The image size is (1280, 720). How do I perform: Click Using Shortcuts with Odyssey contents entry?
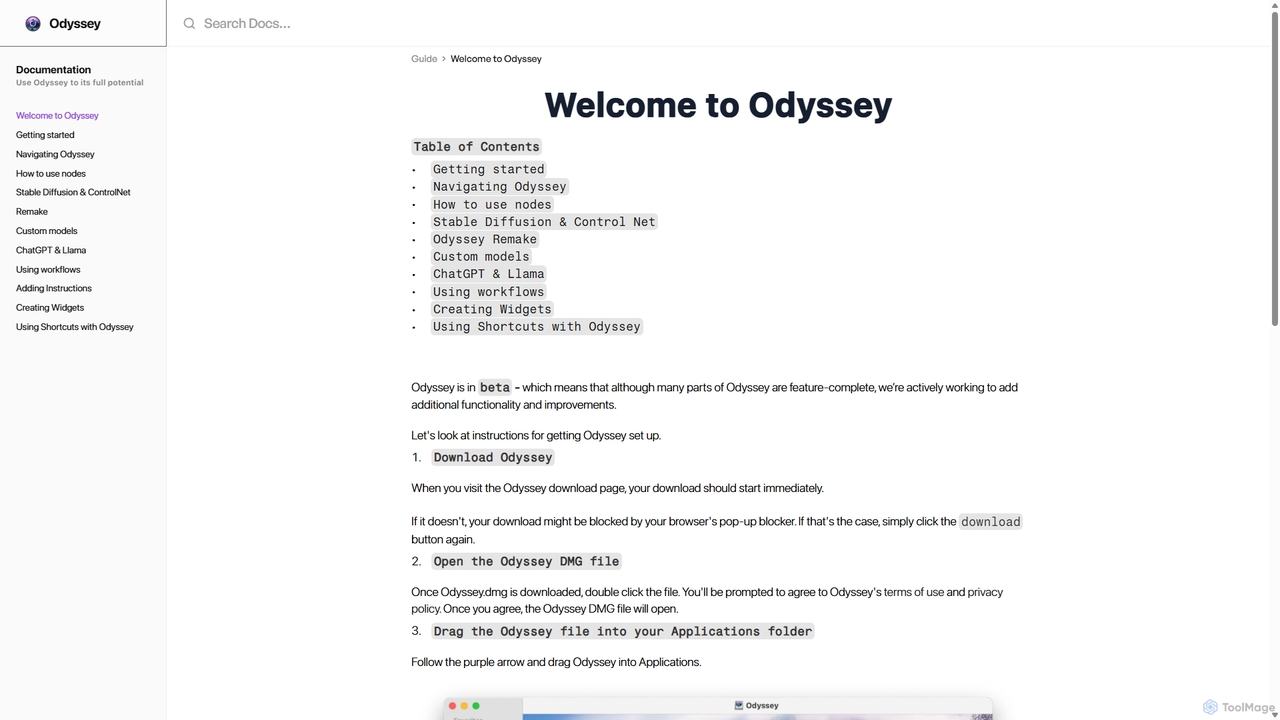537,327
